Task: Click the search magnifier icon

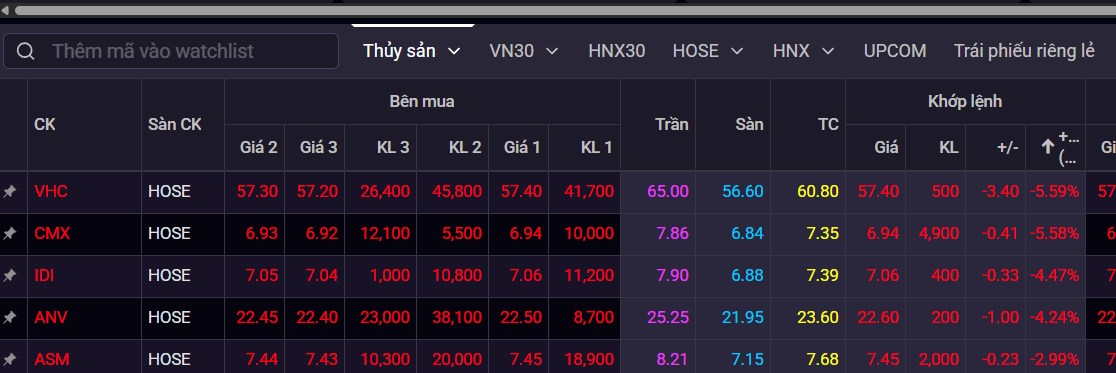Action: pyautogui.click(x=26, y=51)
